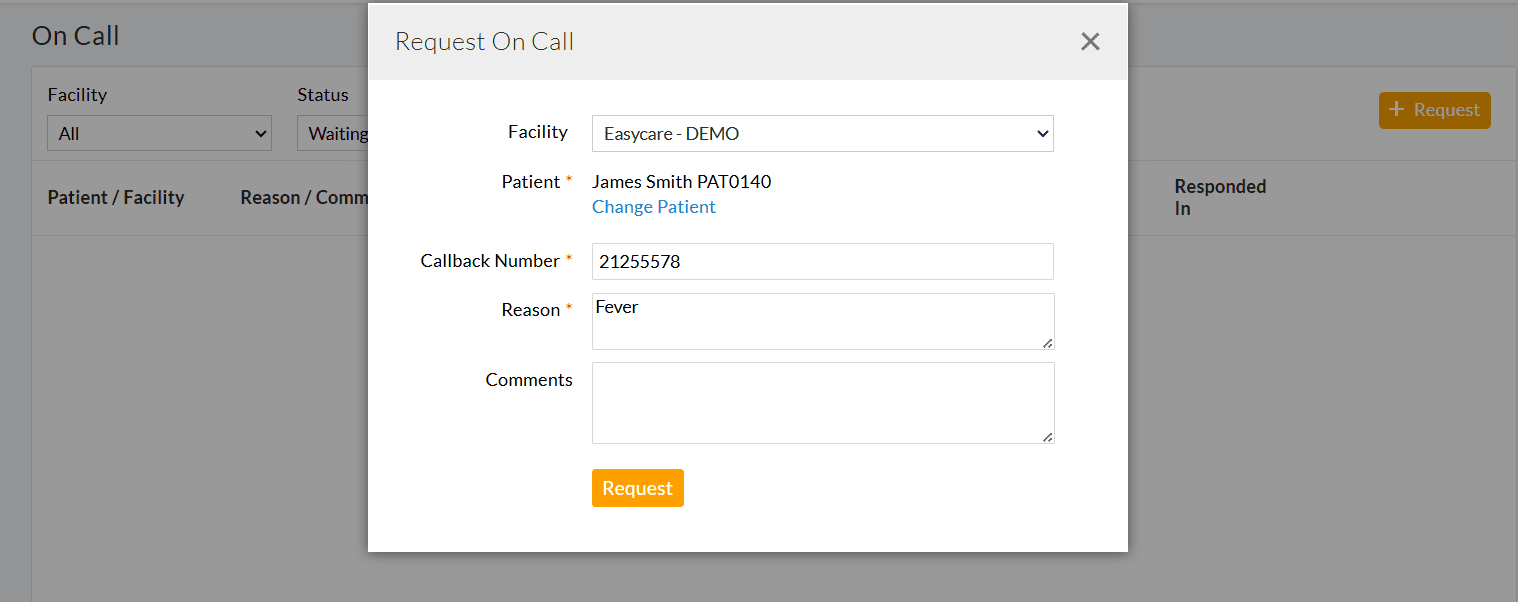Submit with the orange Request button

637,488
